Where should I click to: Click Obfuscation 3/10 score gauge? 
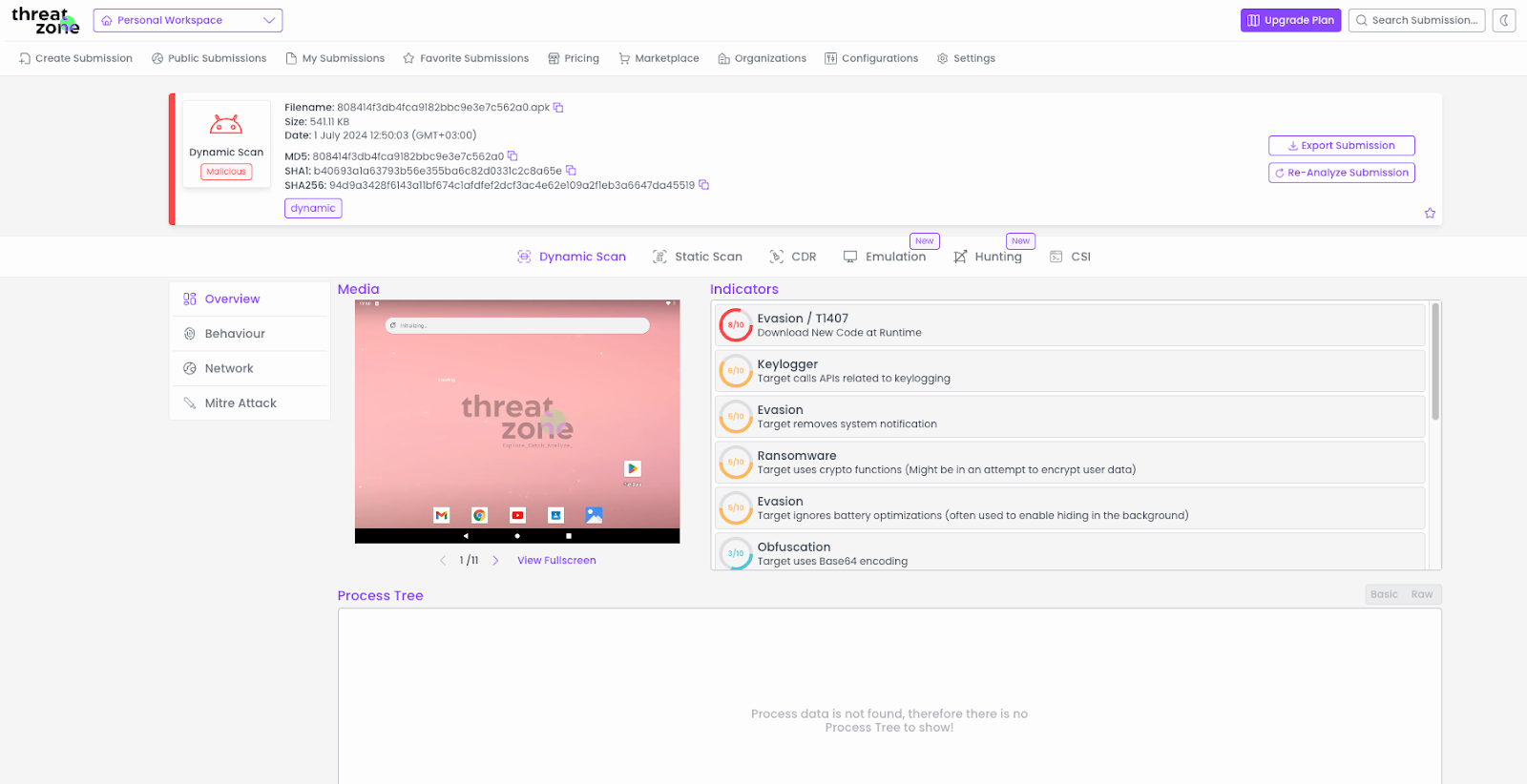click(x=736, y=553)
